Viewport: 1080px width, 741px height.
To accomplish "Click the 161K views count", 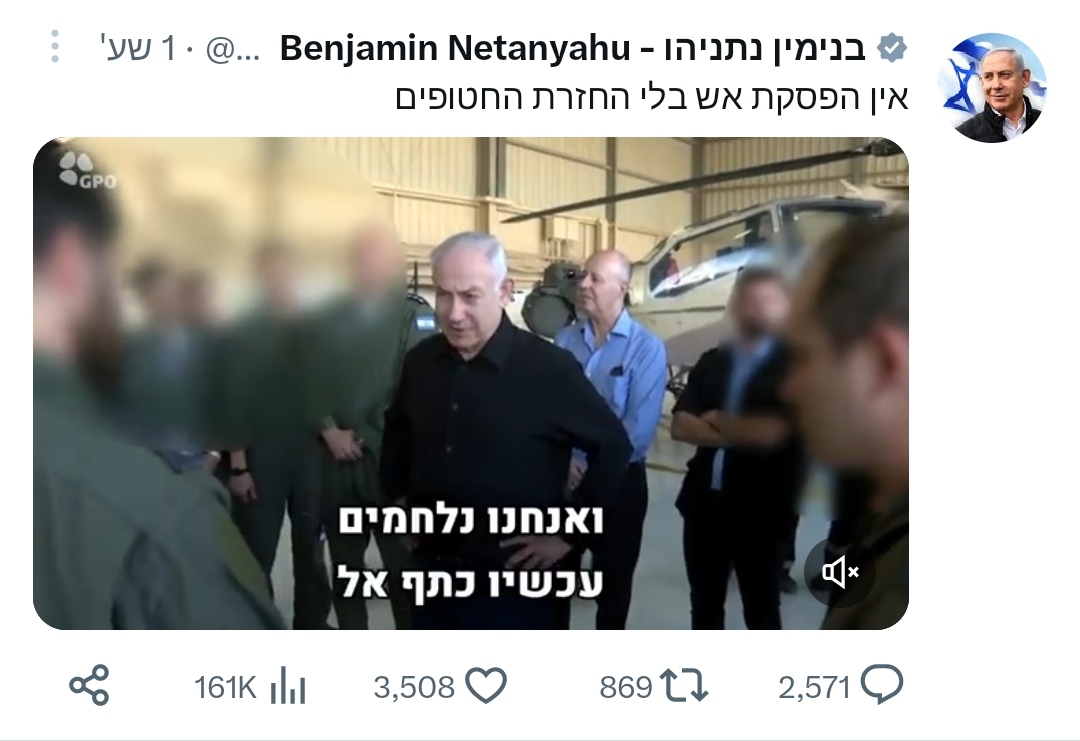I will 225,687.
